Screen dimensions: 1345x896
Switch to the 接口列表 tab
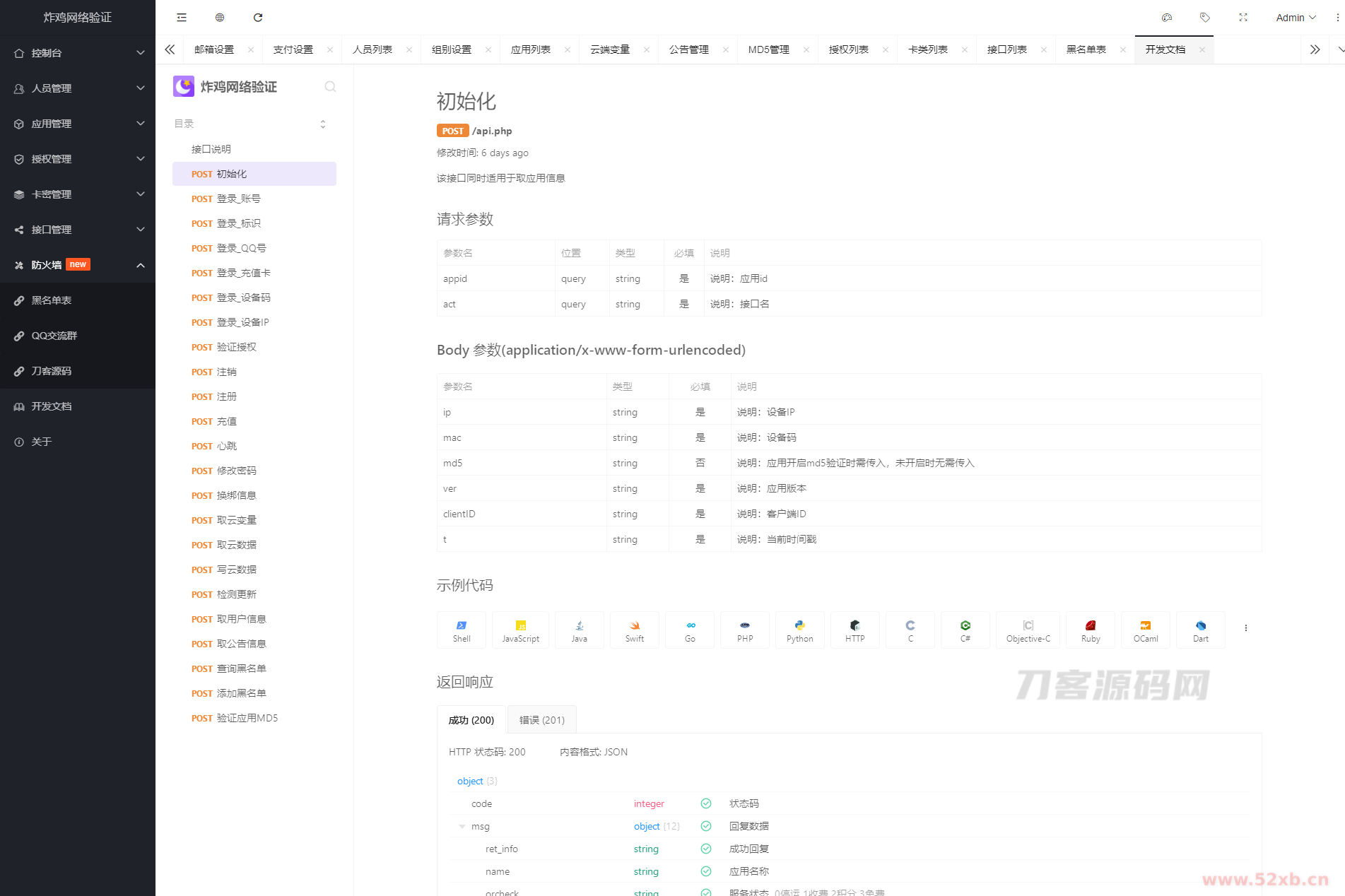point(1006,49)
